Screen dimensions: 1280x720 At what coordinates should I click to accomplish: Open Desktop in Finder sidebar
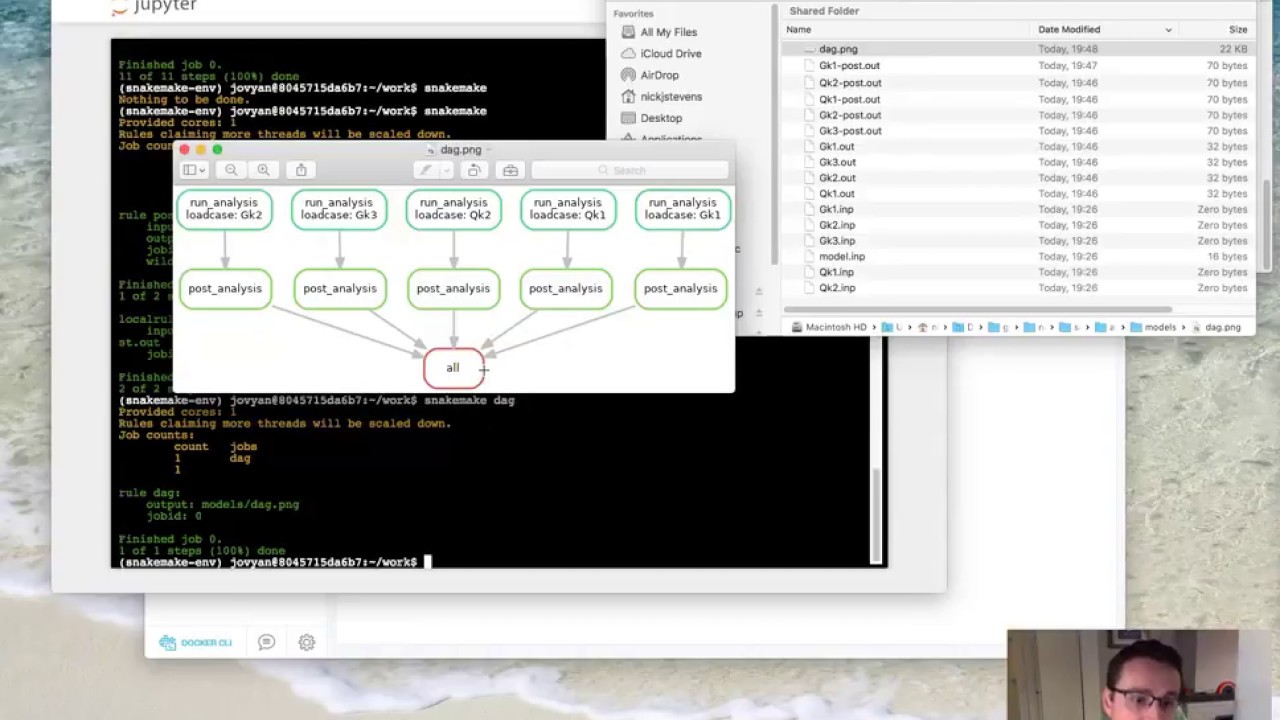tap(661, 118)
